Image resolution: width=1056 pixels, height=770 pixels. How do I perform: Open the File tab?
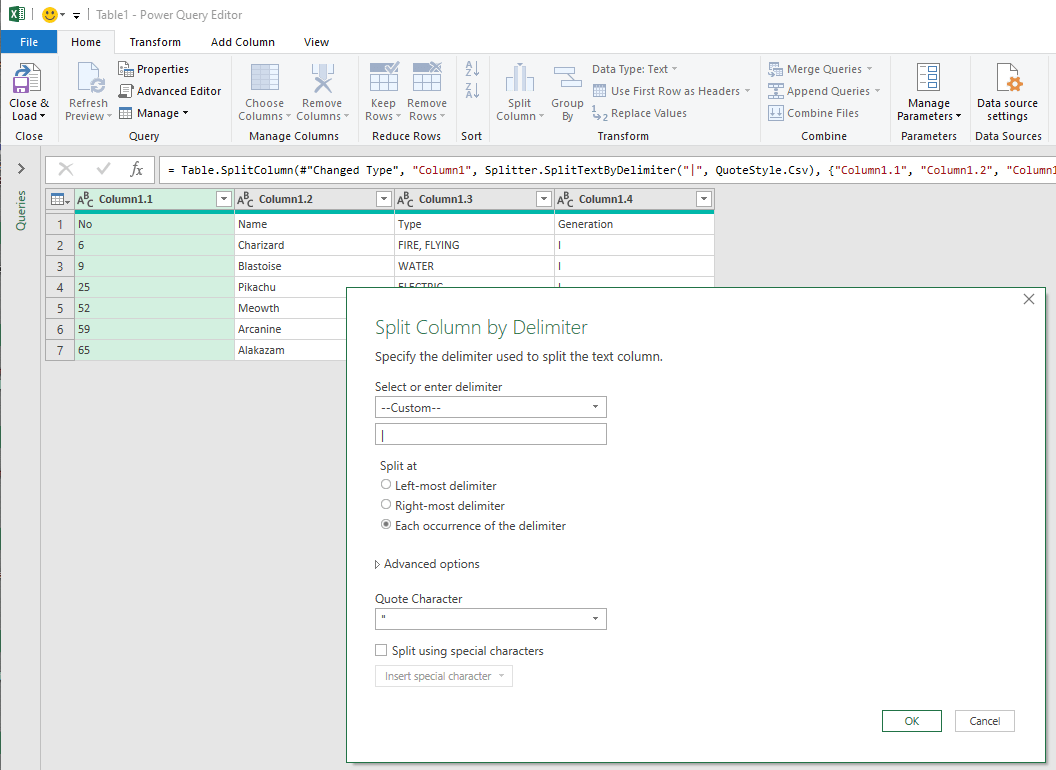(29, 42)
